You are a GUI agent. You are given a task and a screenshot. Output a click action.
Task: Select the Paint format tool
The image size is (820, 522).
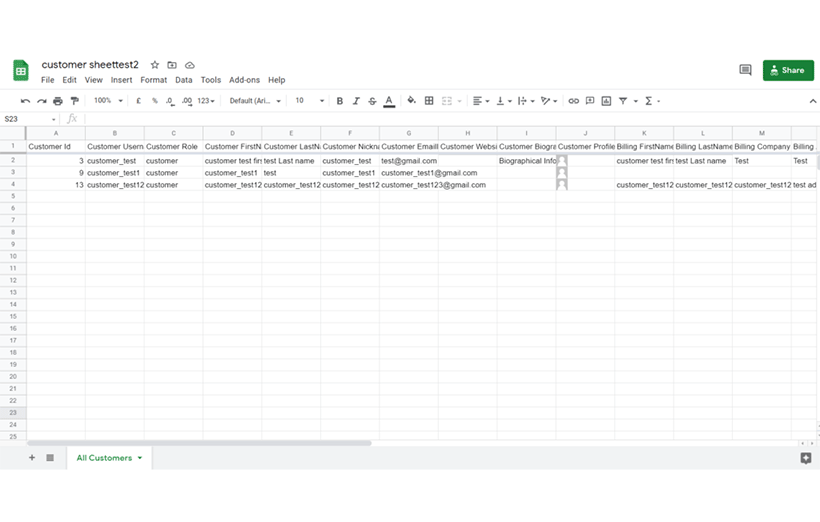pos(75,101)
